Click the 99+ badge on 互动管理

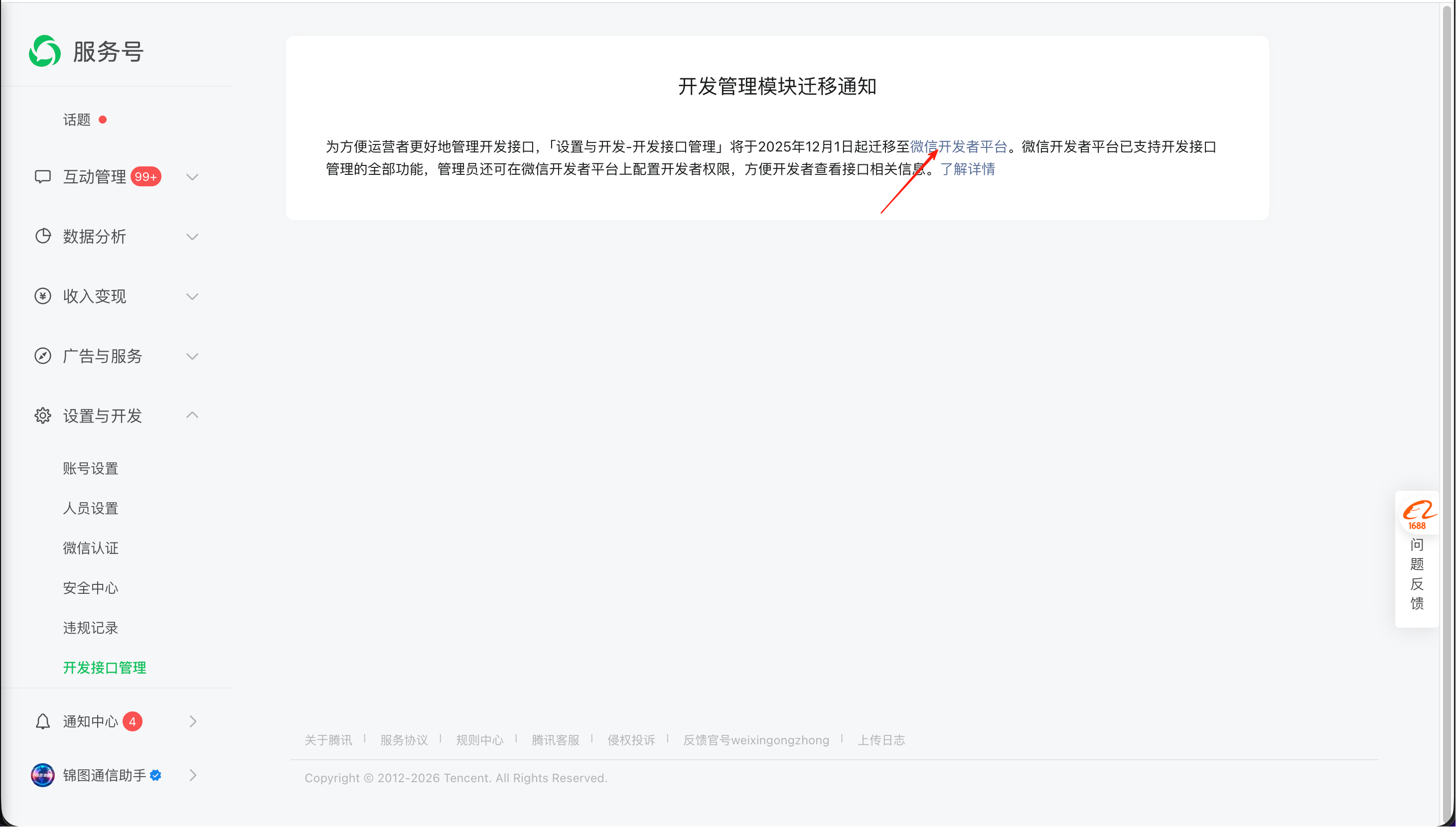[146, 177]
